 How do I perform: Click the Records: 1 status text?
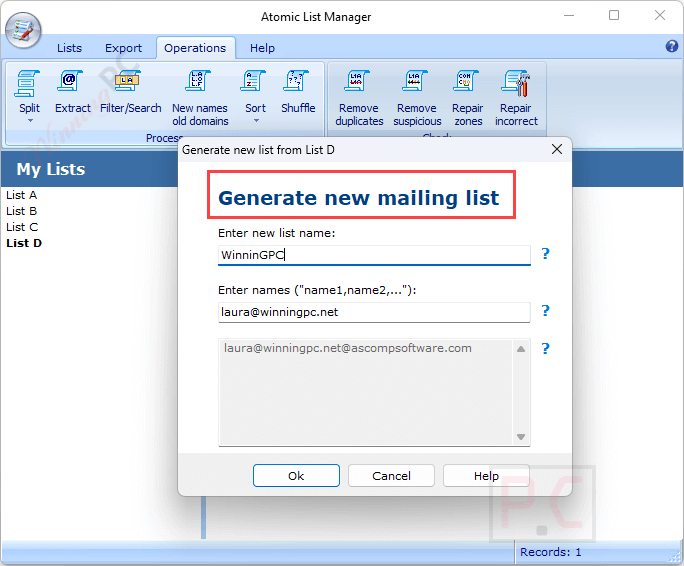(551, 552)
